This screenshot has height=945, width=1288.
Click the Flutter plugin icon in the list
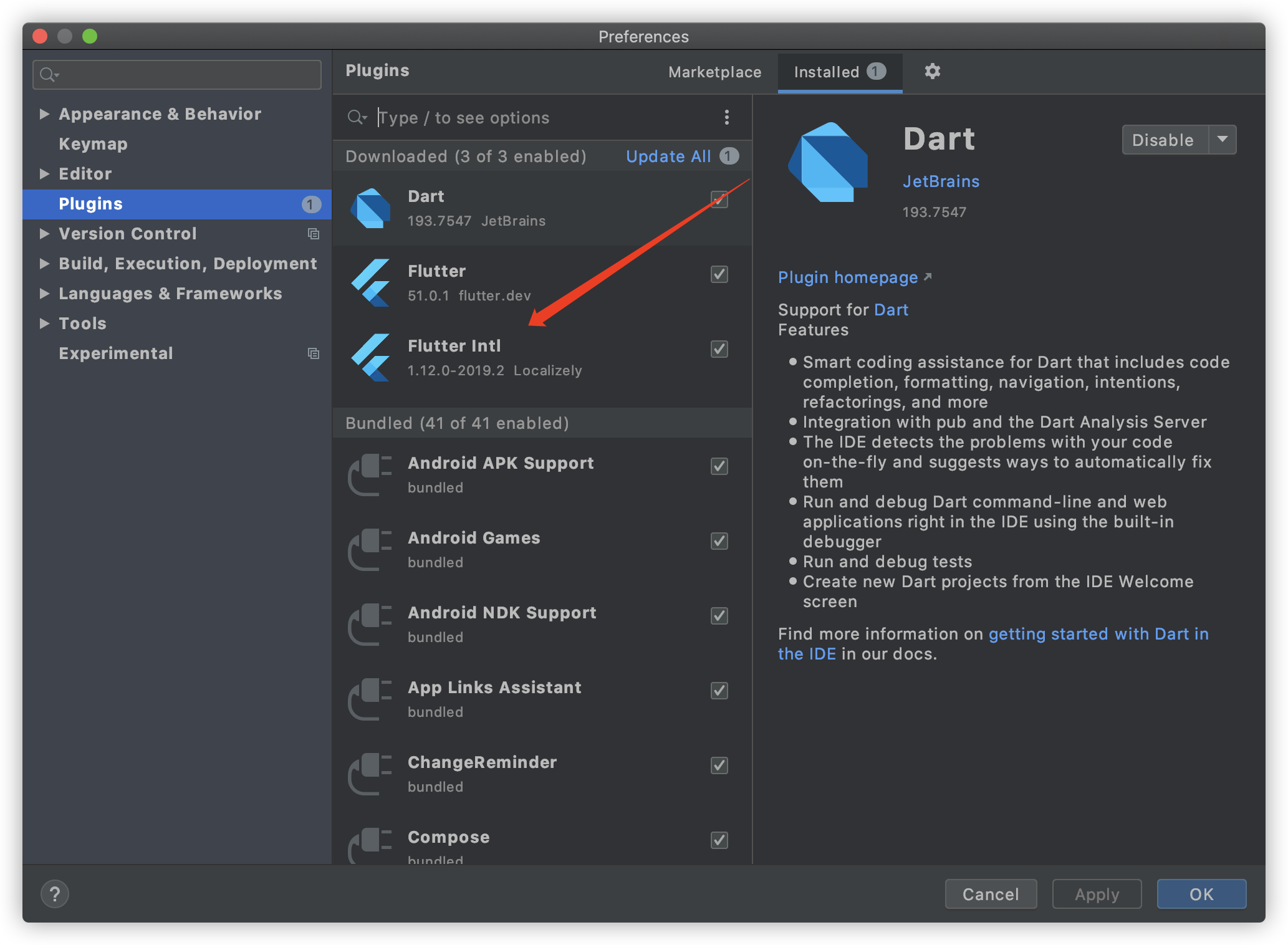coord(371,283)
